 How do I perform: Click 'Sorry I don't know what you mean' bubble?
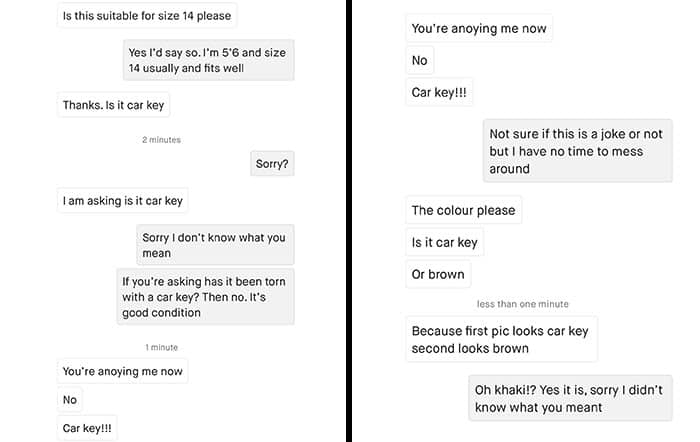[215, 245]
